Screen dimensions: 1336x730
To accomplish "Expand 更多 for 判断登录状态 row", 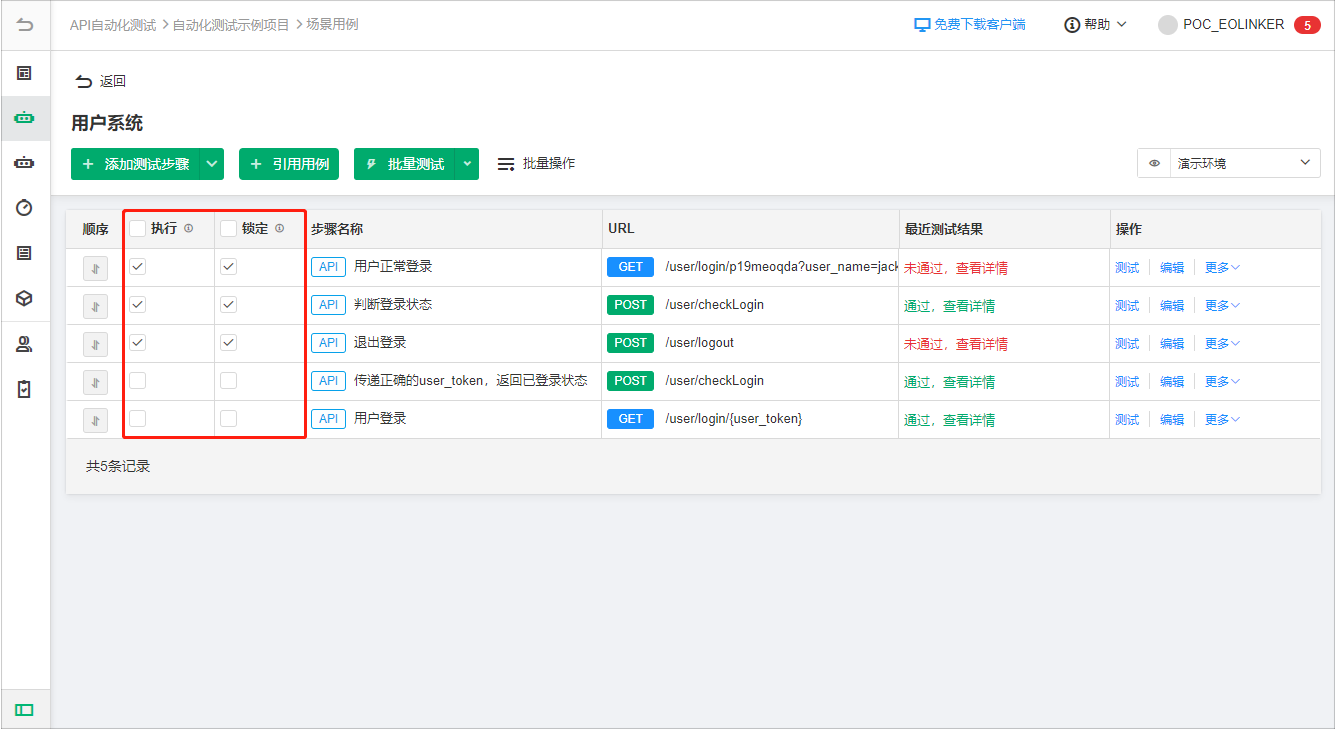I will [x=1222, y=306].
